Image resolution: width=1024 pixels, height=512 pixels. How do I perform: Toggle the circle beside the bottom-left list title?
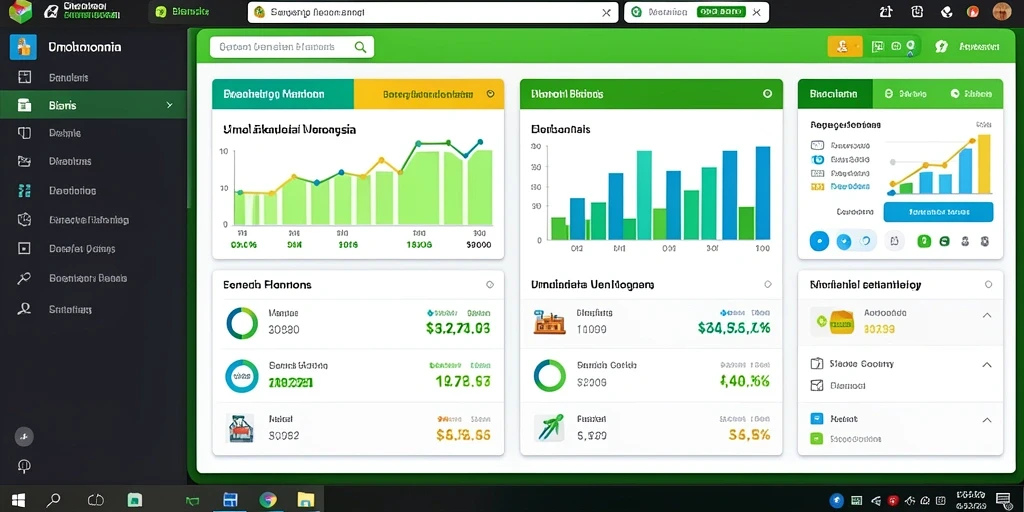coord(490,285)
